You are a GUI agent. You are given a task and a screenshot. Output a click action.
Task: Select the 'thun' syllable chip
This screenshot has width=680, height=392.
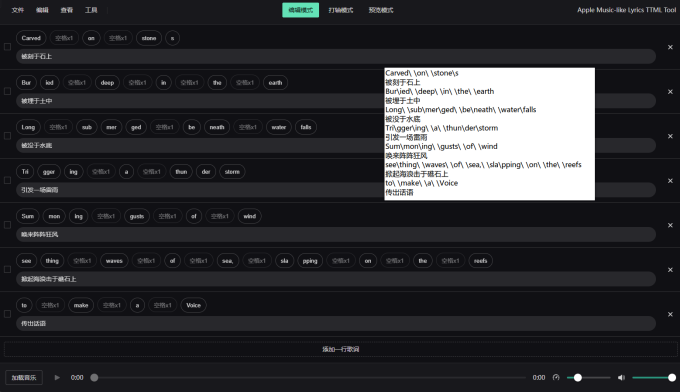(181, 172)
